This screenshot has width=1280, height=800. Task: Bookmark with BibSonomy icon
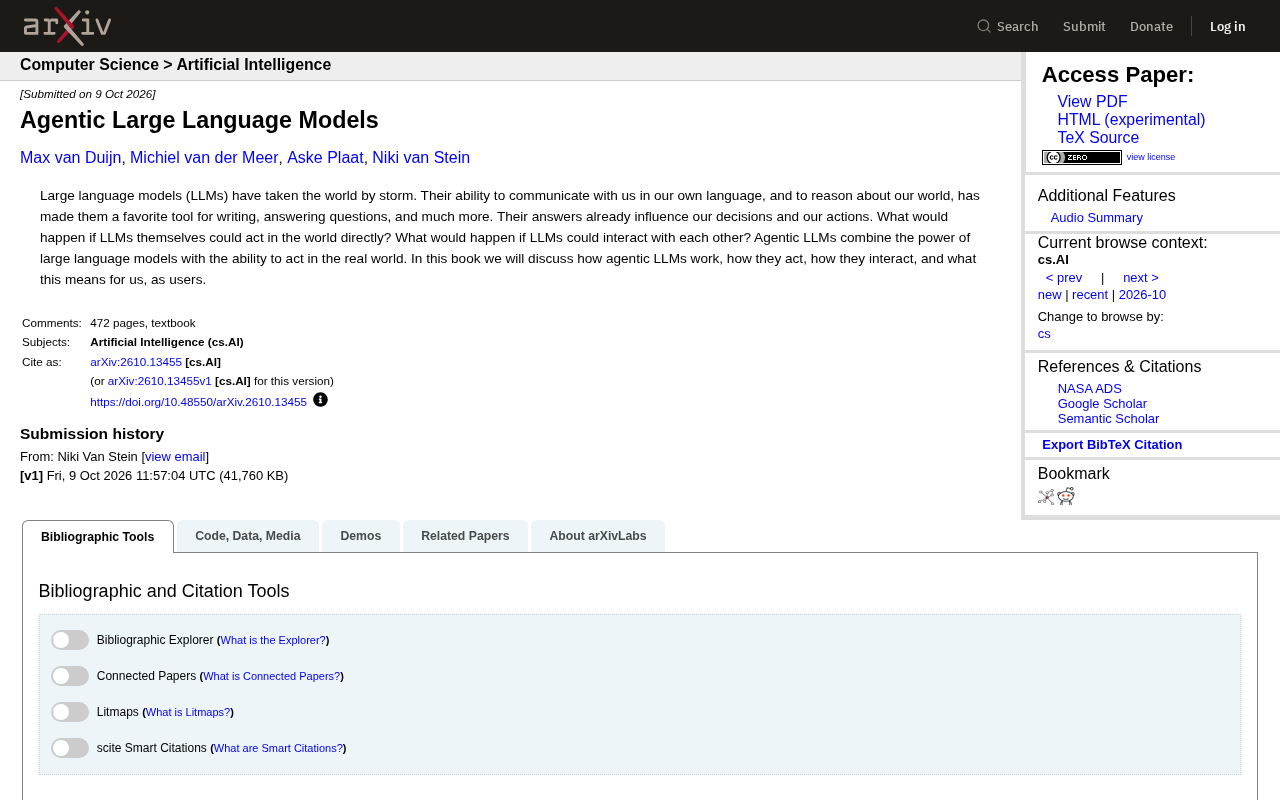1046,496
